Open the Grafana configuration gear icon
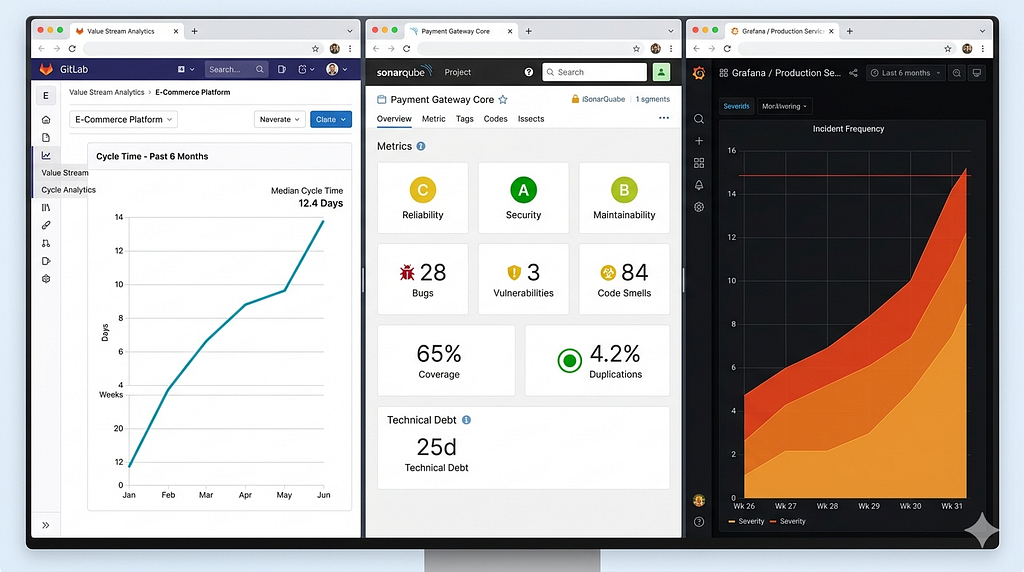This screenshot has height=572, width=1024. pos(699,207)
